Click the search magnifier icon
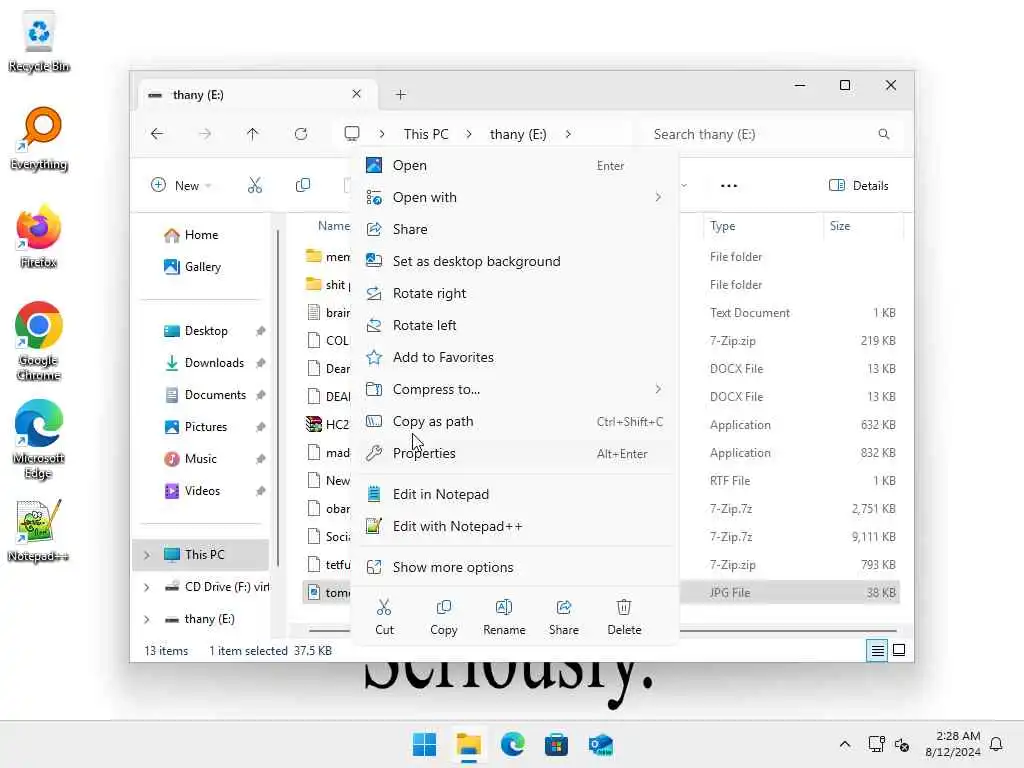The width and height of the screenshot is (1024, 768). pos(884,134)
